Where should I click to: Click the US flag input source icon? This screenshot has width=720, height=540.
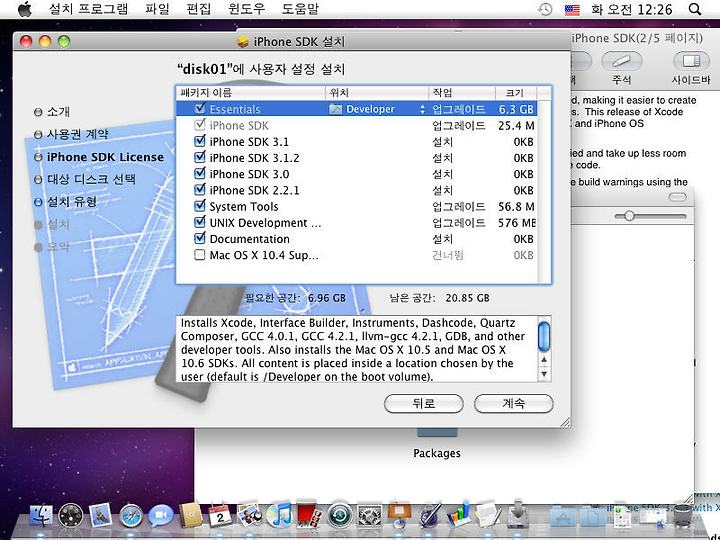(572, 9)
